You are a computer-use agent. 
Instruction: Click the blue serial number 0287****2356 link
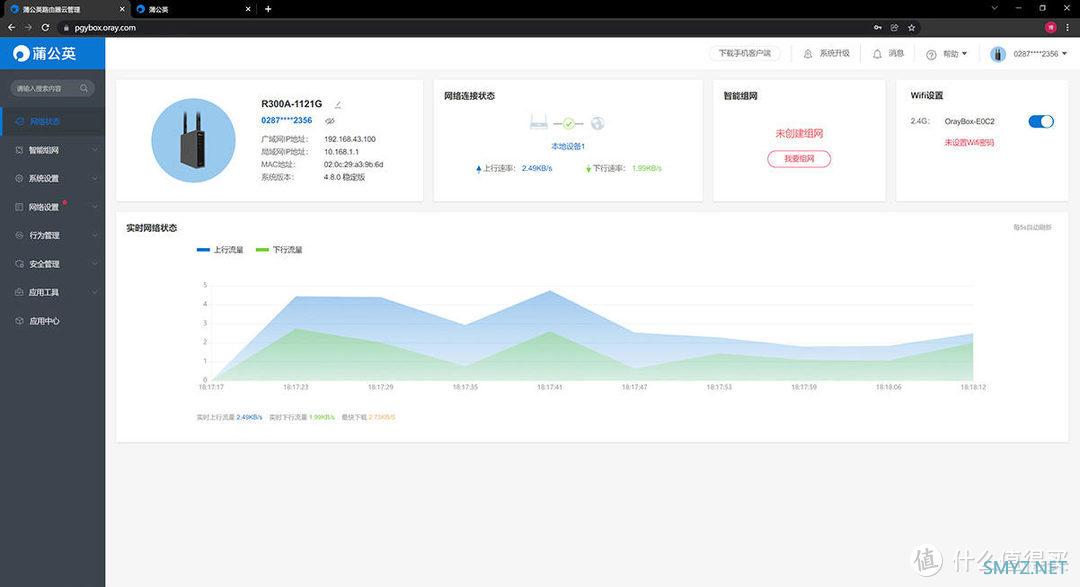click(287, 120)
